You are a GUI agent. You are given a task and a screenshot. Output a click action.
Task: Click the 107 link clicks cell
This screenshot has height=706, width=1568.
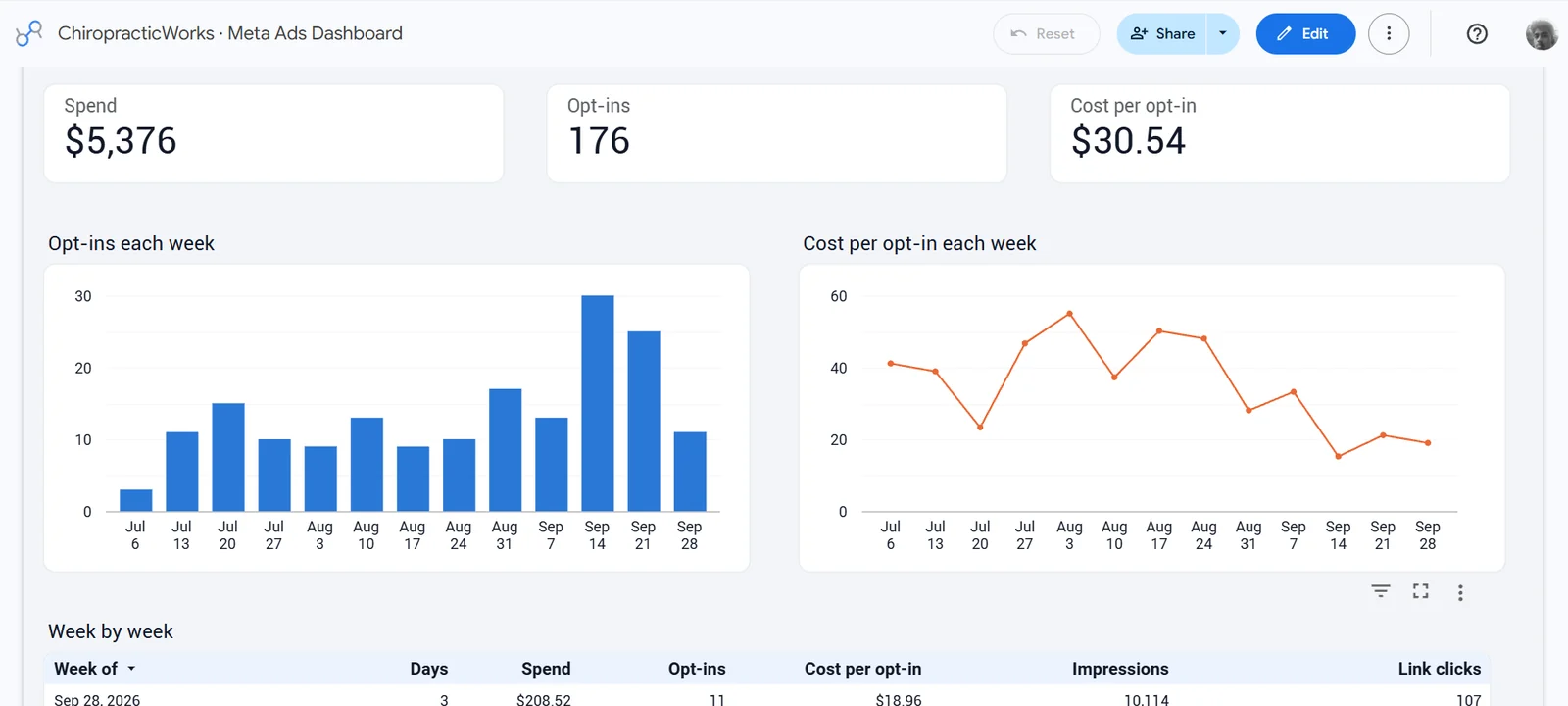pos(1468,699)
